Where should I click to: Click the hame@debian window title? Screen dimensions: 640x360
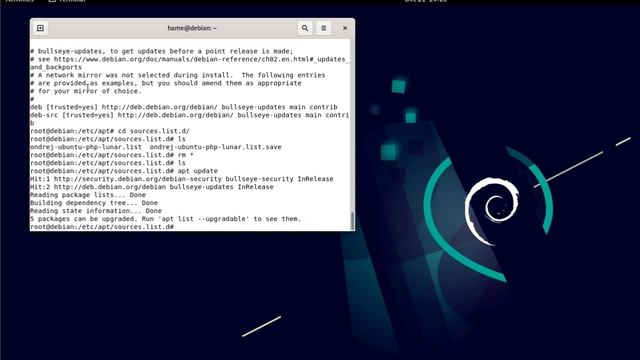tap(192, 28)
